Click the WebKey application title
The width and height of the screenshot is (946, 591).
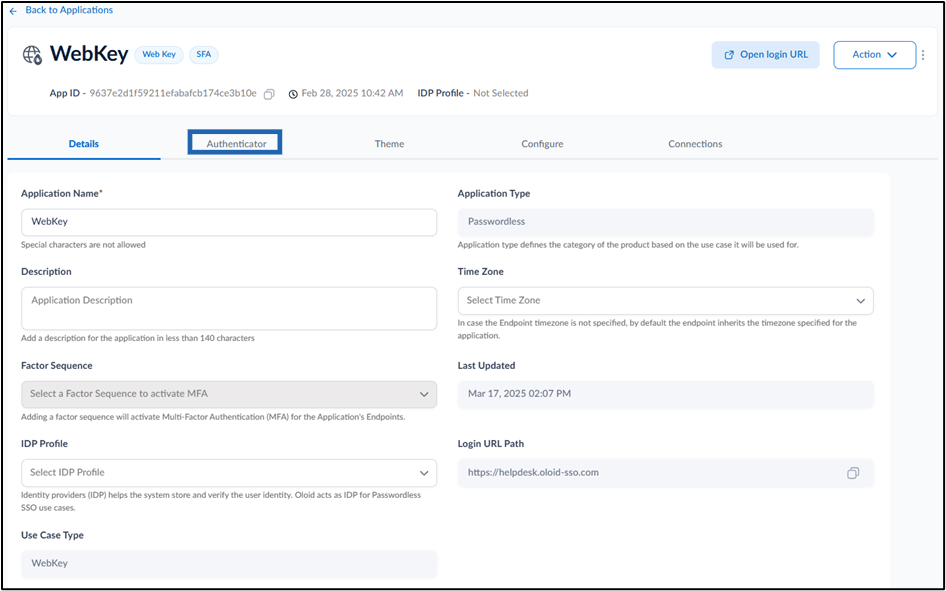point(89,55)
